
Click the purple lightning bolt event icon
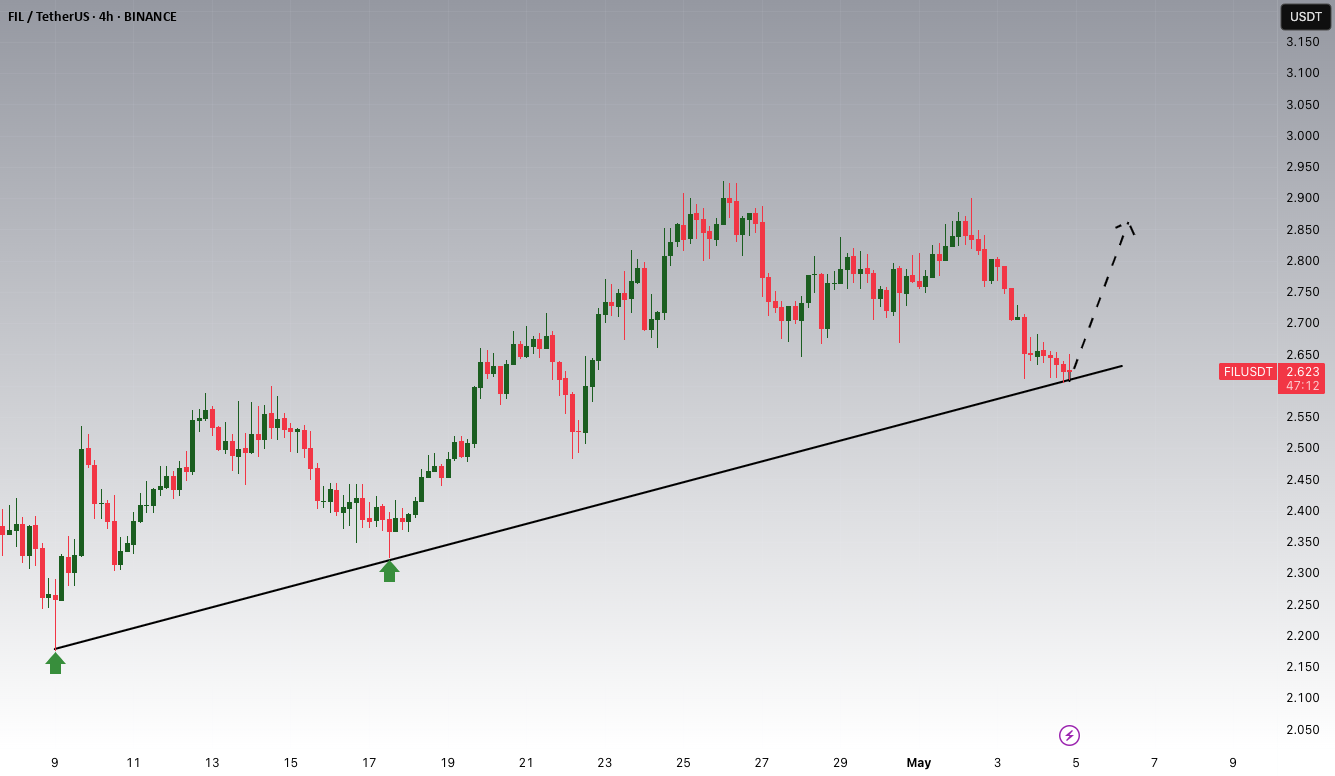(x=1069, y=736)
